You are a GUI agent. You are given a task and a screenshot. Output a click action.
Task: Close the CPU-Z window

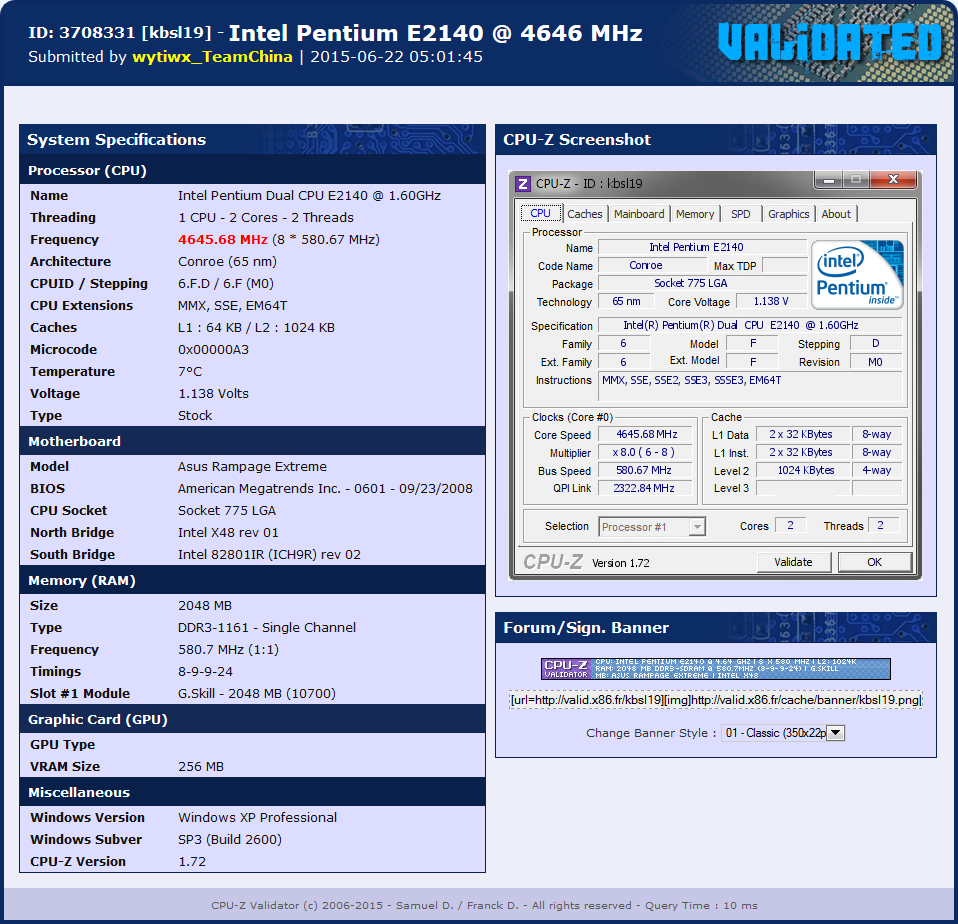click(x=893, y=180)
